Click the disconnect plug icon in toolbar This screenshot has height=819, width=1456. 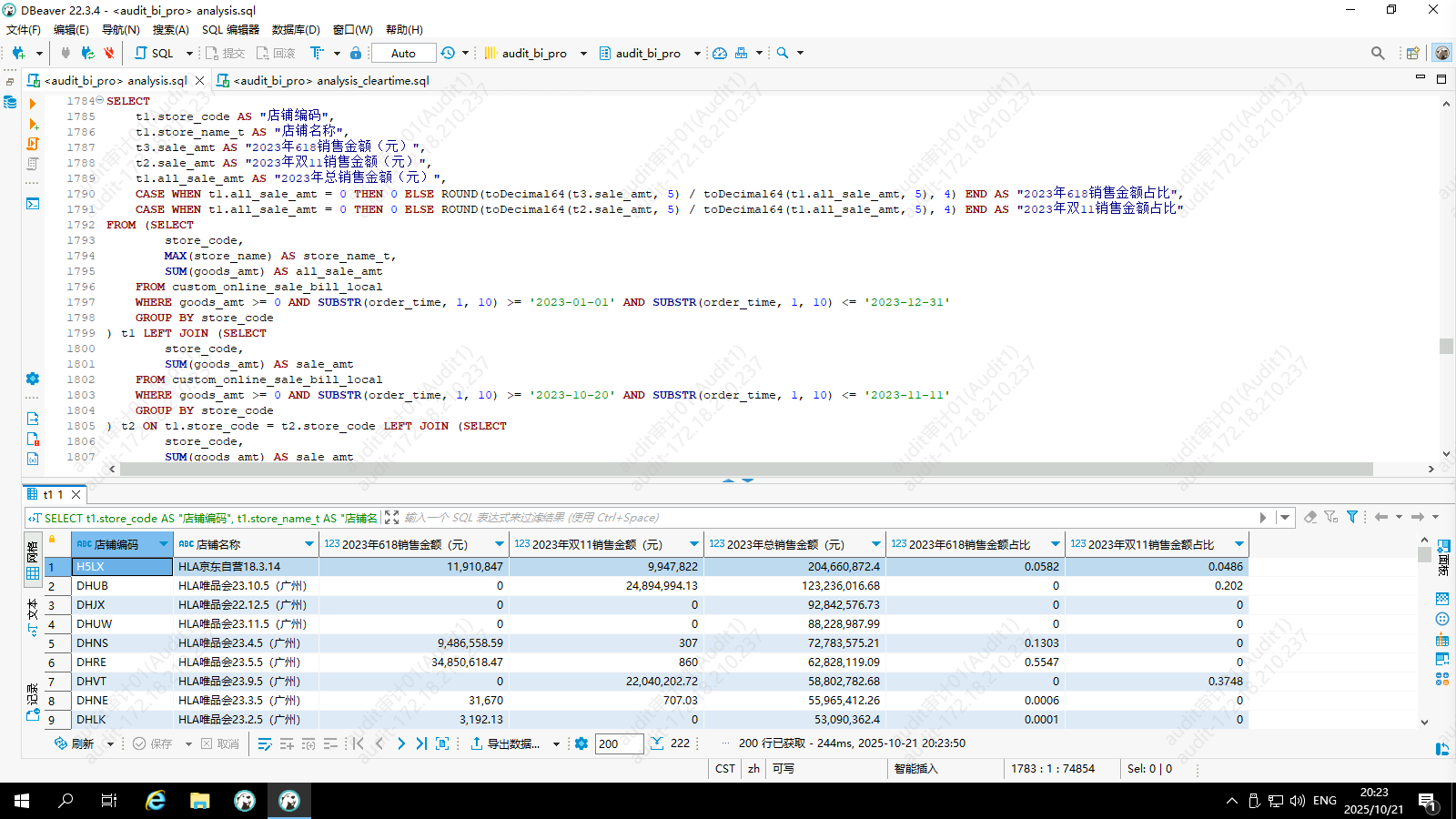click(109, 53)
